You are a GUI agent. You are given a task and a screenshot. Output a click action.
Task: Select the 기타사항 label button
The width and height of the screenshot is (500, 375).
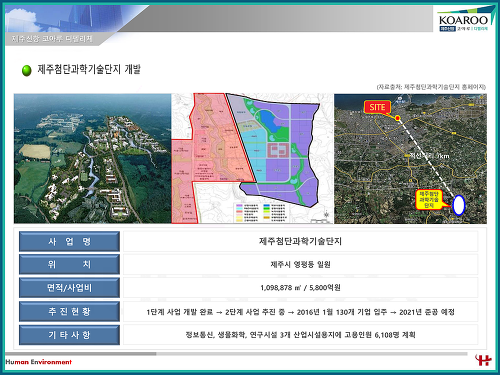(x=69, y=335)
